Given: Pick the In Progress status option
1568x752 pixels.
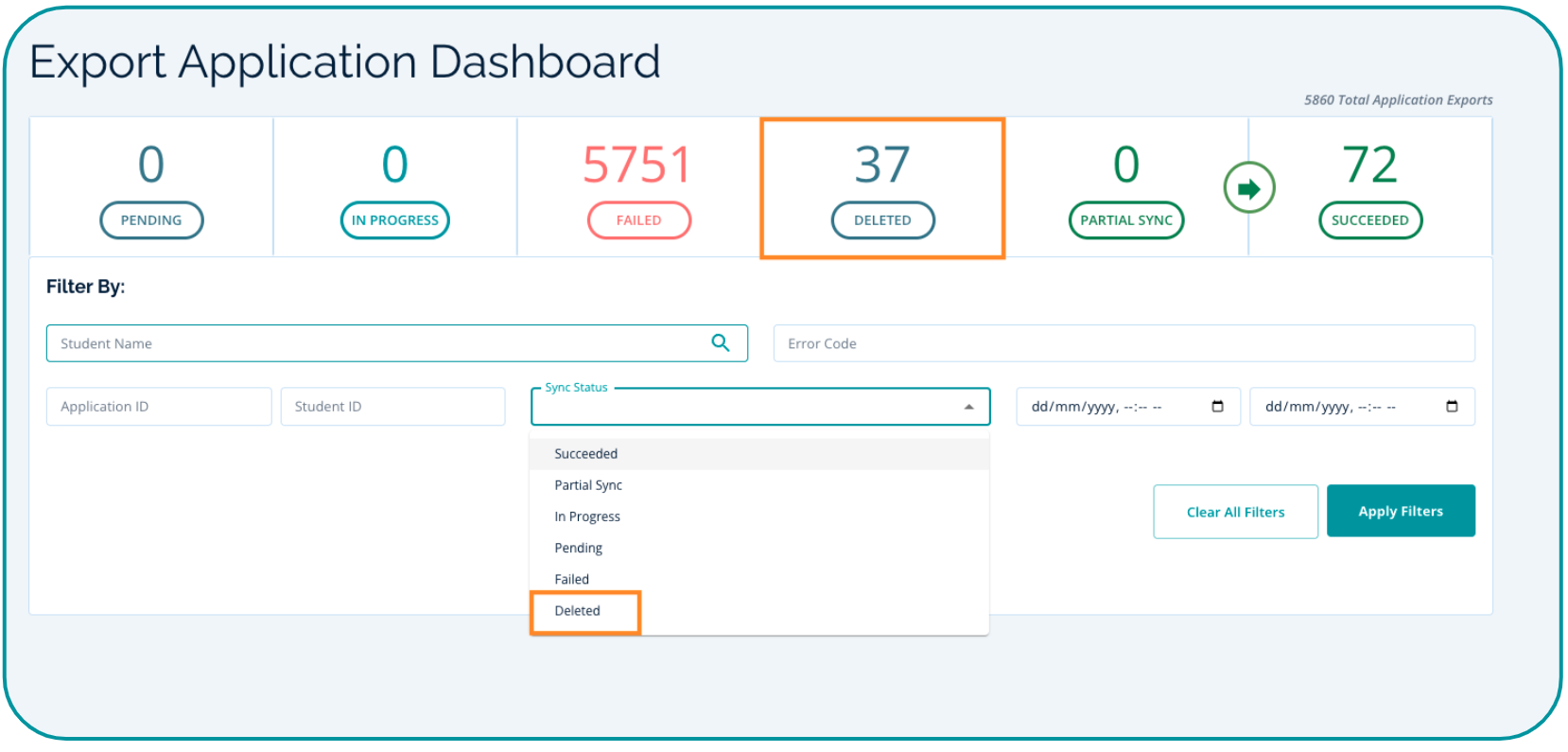Looking at the screenshot, I should click(x=587, y=516).
